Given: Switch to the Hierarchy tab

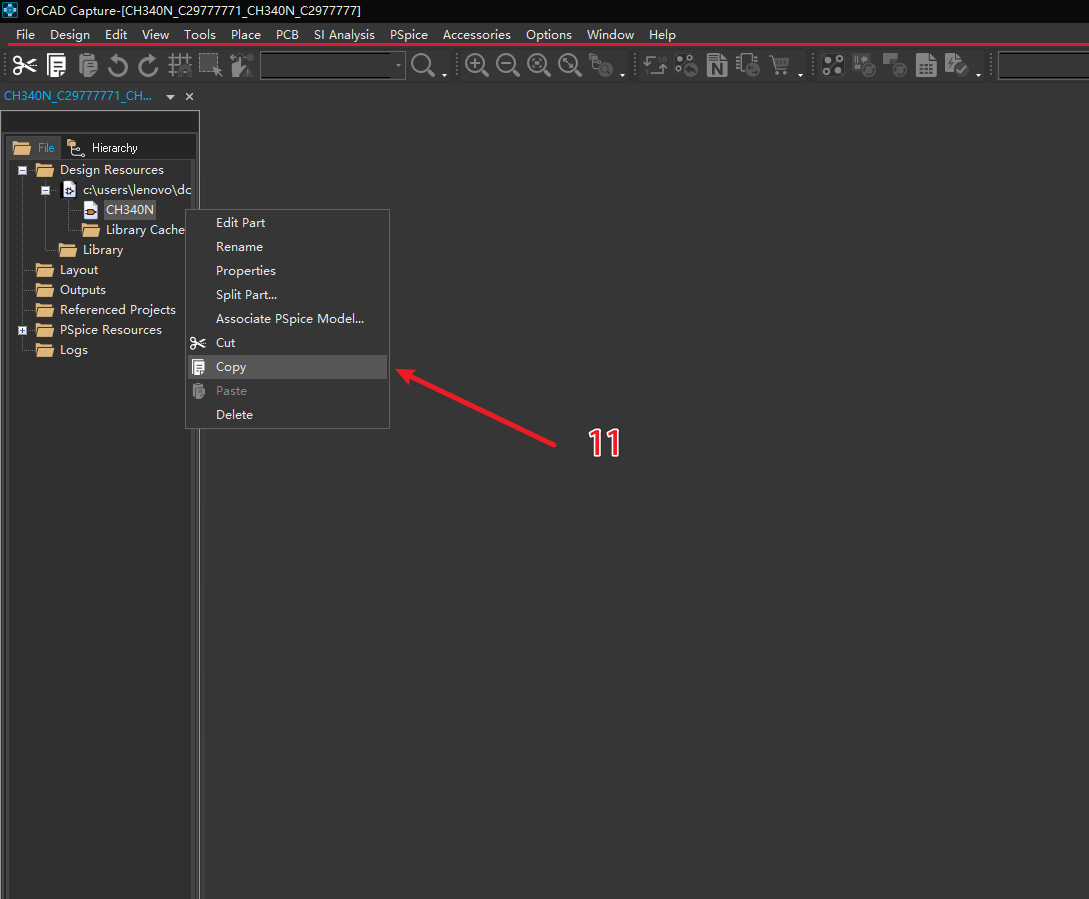Looking at the screenshot, I should pyautogui.click(x=102, y=147).
